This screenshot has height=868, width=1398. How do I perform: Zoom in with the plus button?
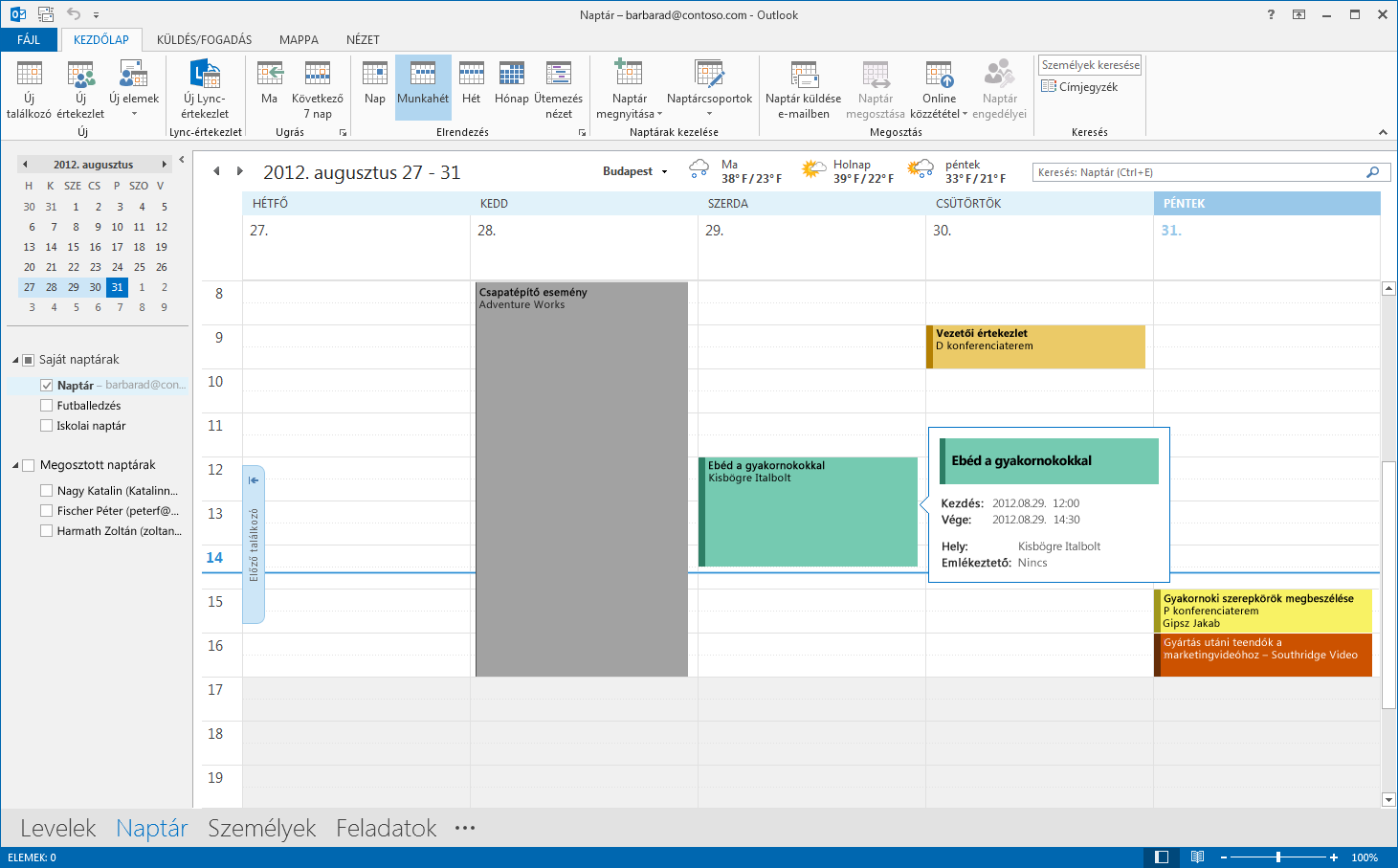tap(1334, 857)
